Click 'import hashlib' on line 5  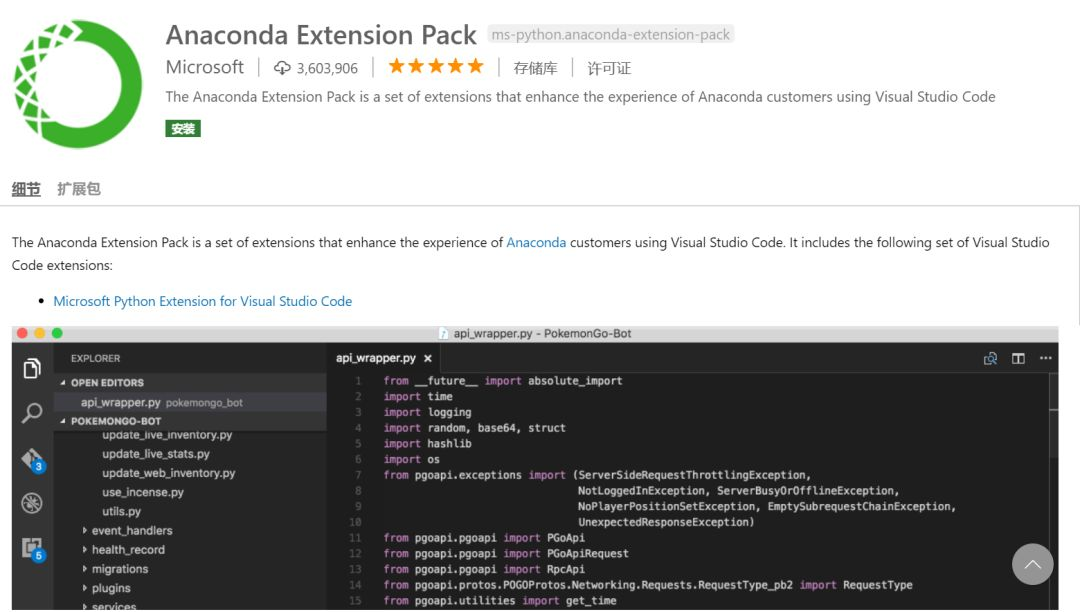[x=427, y=444]
